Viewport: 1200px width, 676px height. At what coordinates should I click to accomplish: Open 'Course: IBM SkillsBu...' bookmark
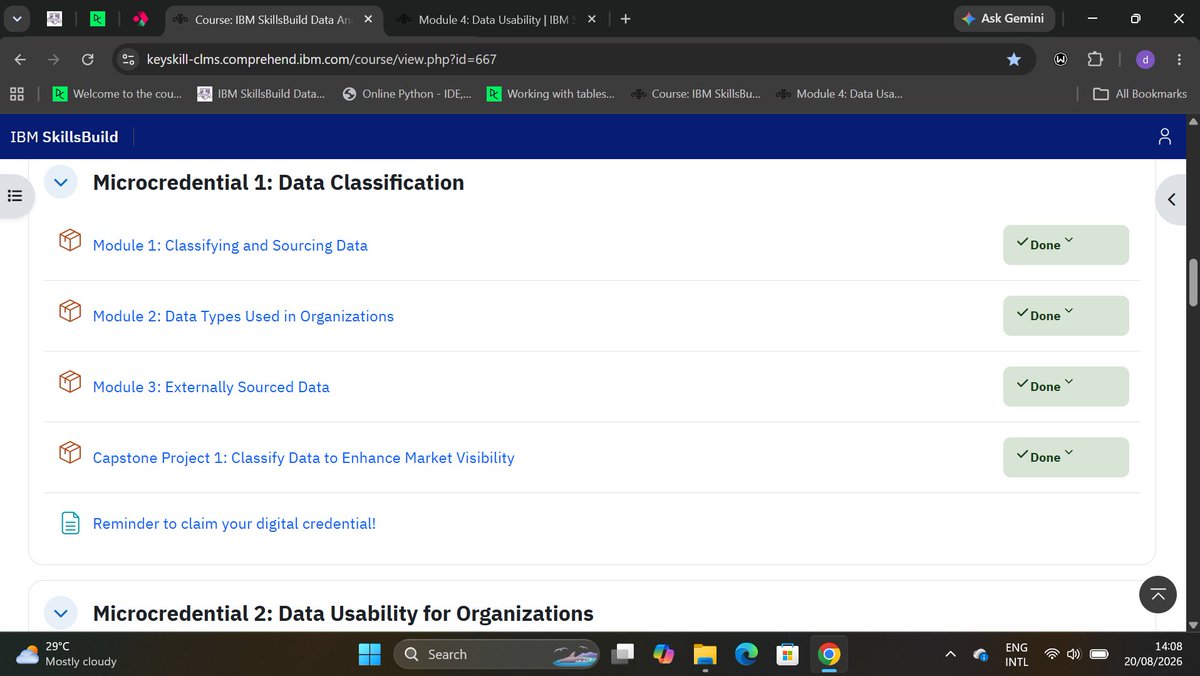[696, 94]
